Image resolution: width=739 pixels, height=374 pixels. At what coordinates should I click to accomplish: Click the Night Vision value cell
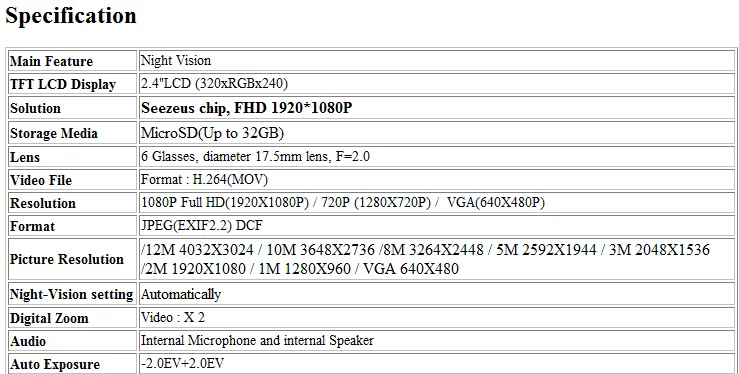(436, 61)
